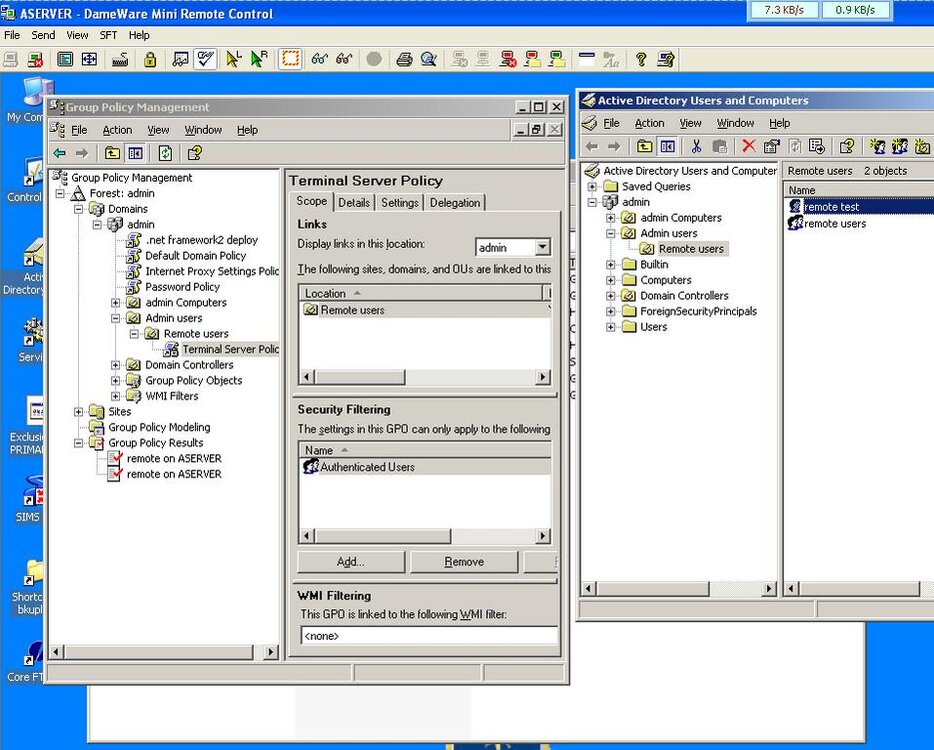Select Authenticated Users in Security Filtering list
This screenshot has width=934, height=750.
(x=425, y=467)
